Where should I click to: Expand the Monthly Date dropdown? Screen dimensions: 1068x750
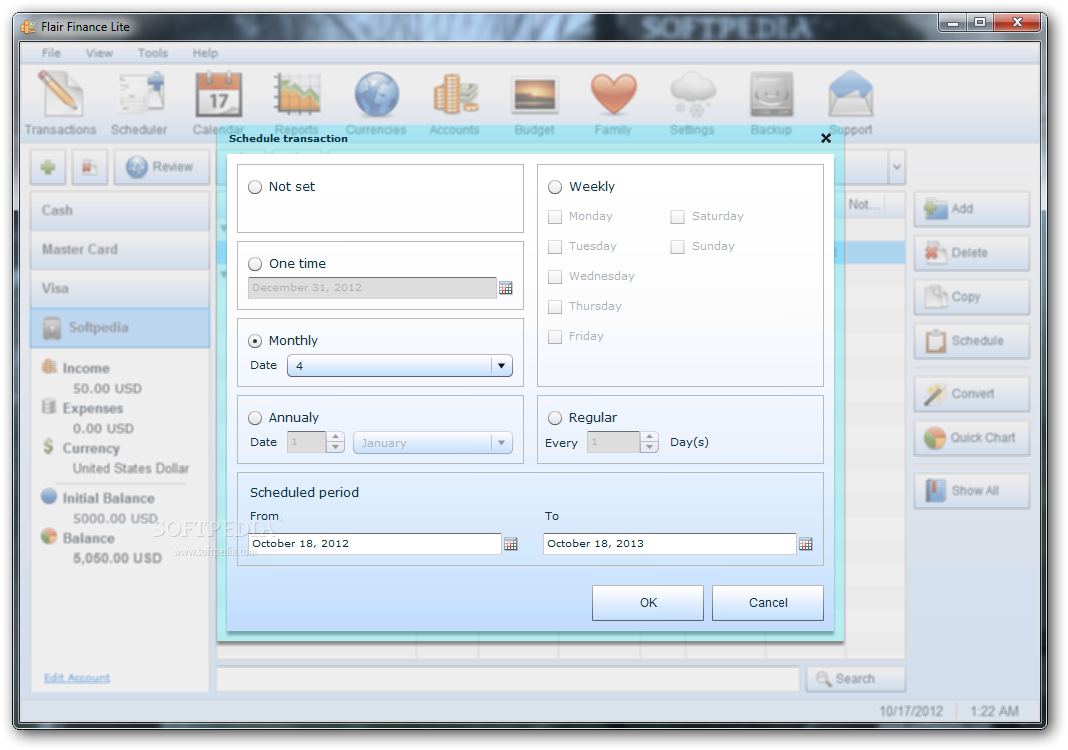(x=501, y=366)
